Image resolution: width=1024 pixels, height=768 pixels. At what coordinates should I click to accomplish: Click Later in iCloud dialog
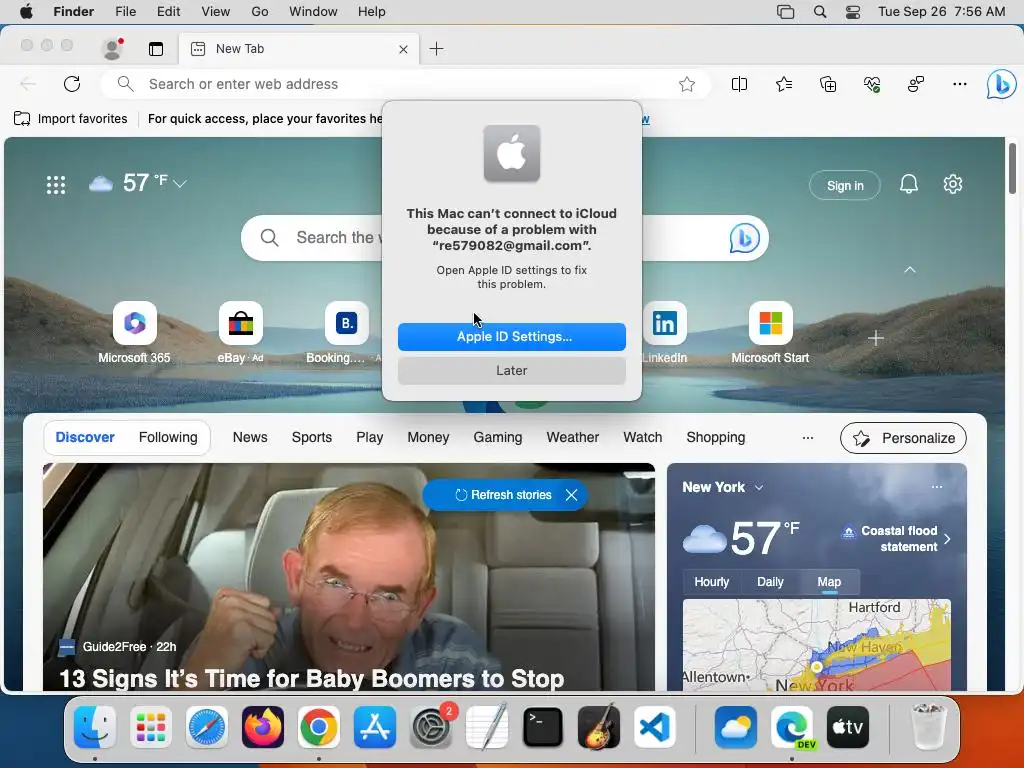pos(511,370)
